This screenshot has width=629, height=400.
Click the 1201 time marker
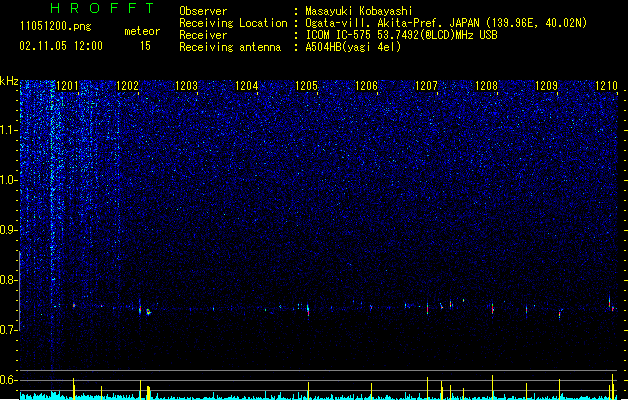coord(67,86)
